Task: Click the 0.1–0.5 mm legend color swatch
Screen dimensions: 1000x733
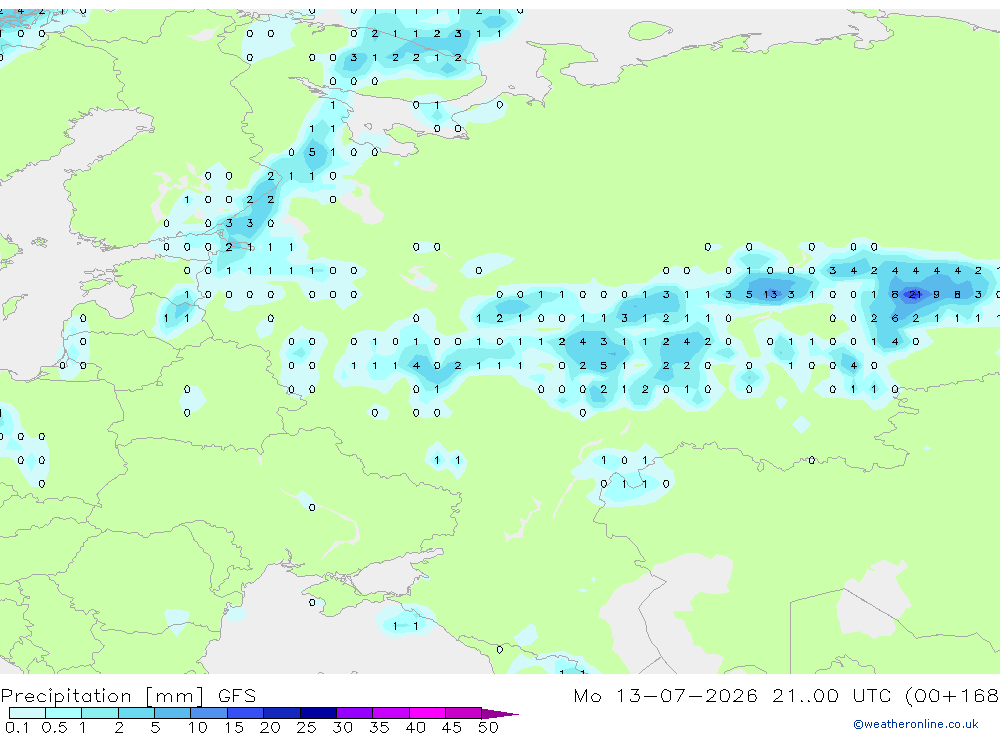Action: tap(27, 713)
